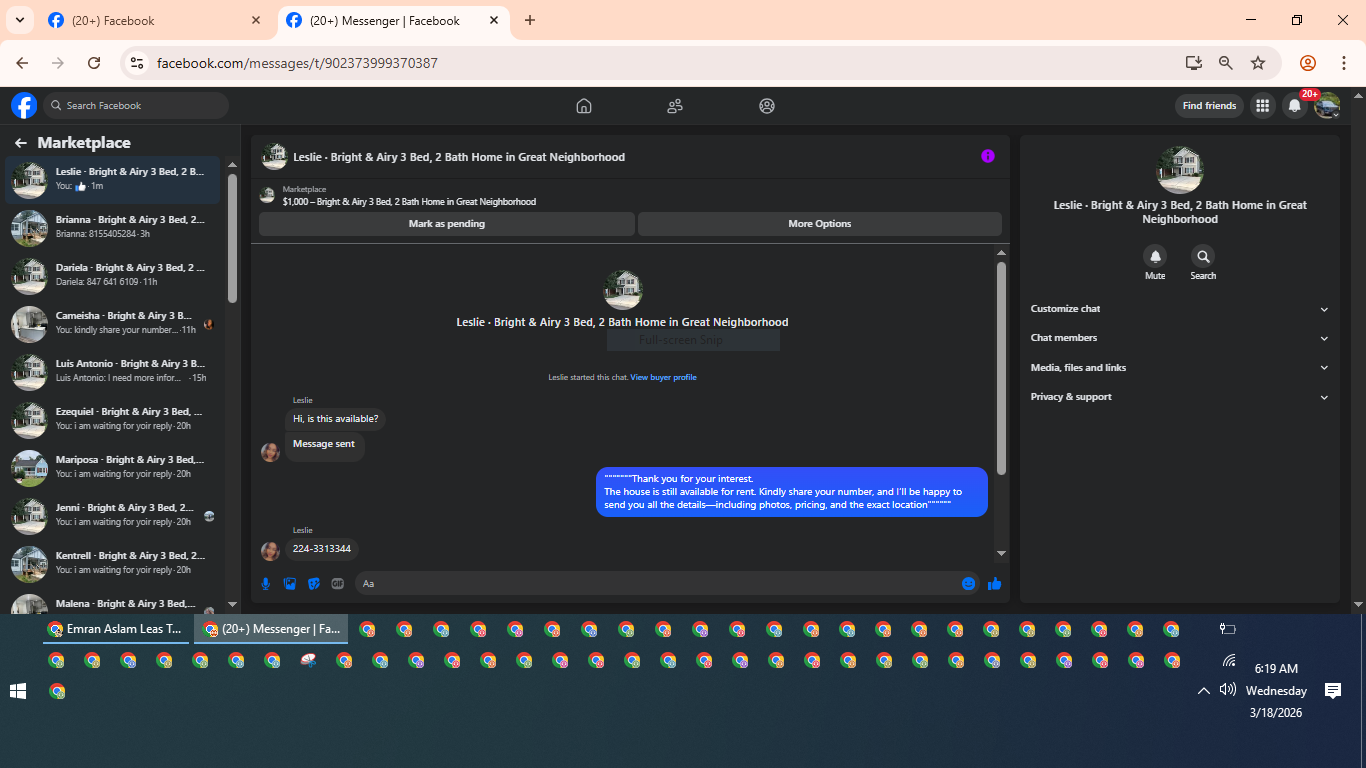The height and width of the screenshot is (768, 1366).
Task: Open Messenger taskbar window button
Action: click(x=272, y=629)
